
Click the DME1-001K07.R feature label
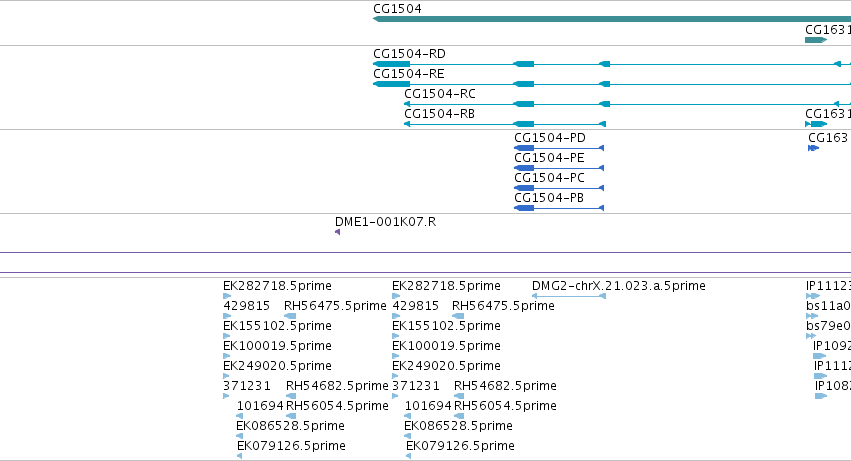point(385,222)
